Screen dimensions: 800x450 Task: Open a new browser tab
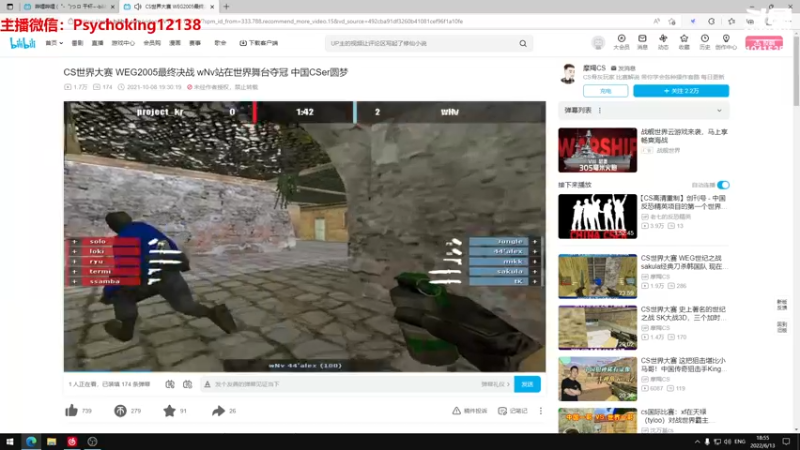tap(226, 7)
